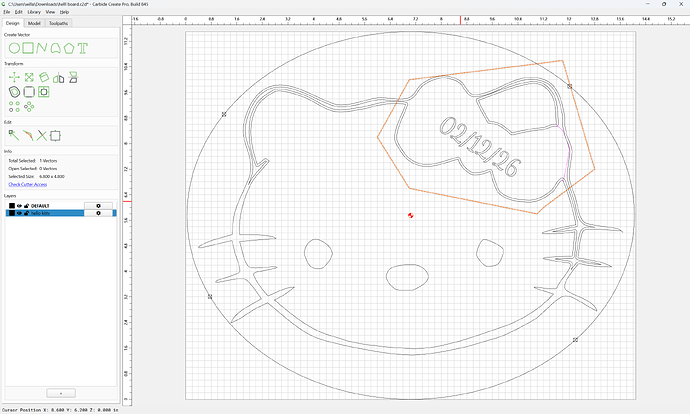Screen dimensions: 690x414
Task: Select the hello kitty layer row
Action: point(61,213)
